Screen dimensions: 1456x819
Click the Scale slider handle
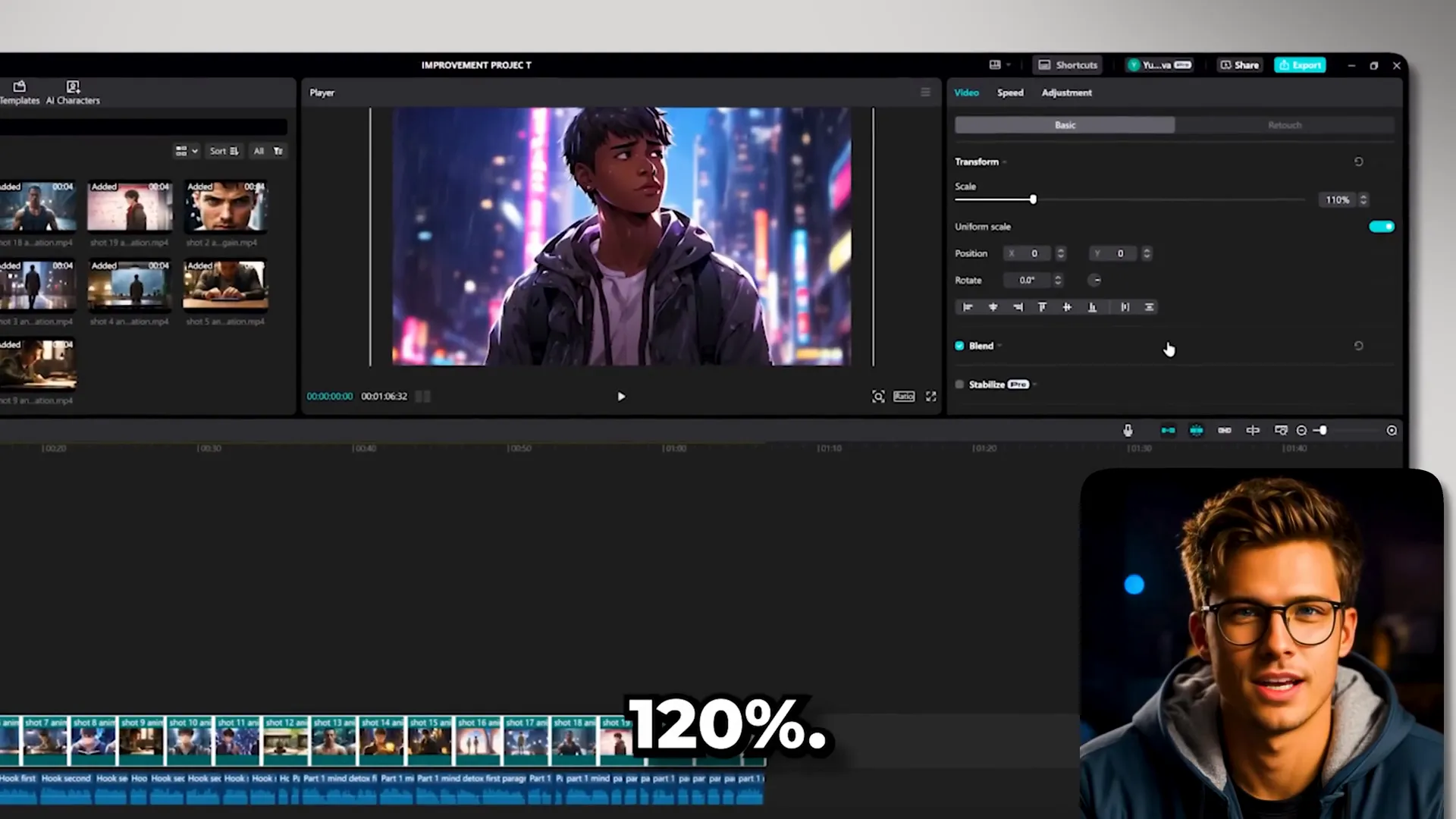pyautogui.click(x=1033, y=199)
